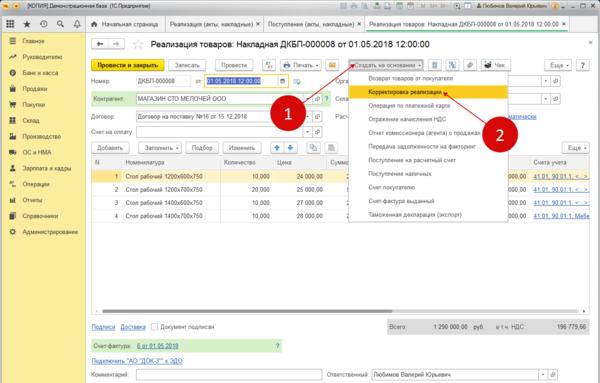Expand the Склад field dropdown arrow

pyautogui.click(x=546, y=99)
